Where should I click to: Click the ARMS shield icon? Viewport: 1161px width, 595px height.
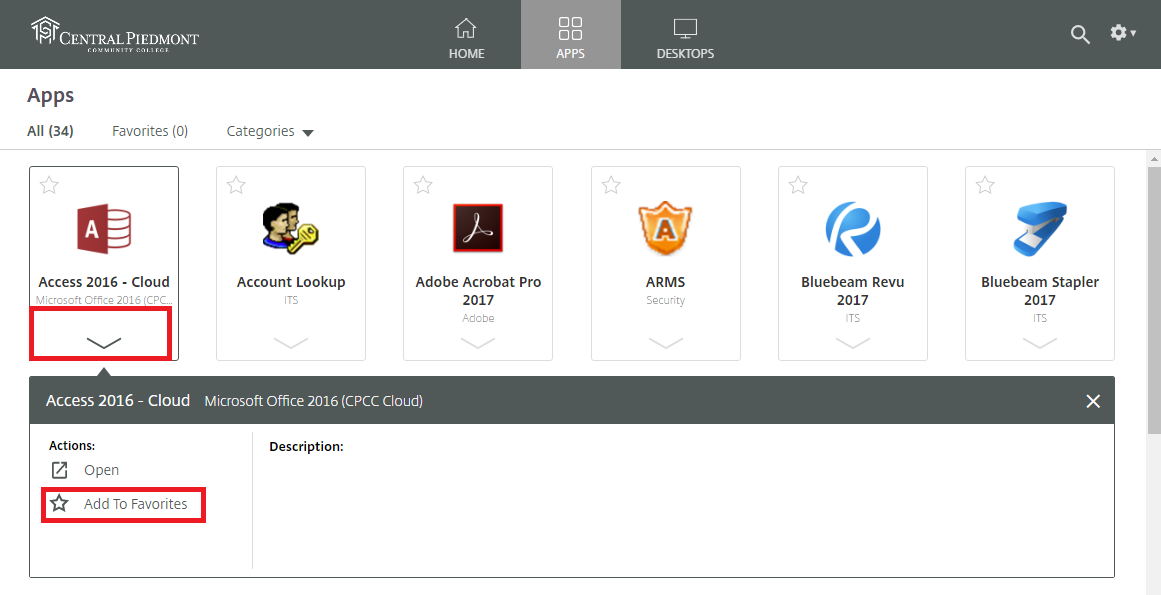pyautogui.click(x=665, y=228)
